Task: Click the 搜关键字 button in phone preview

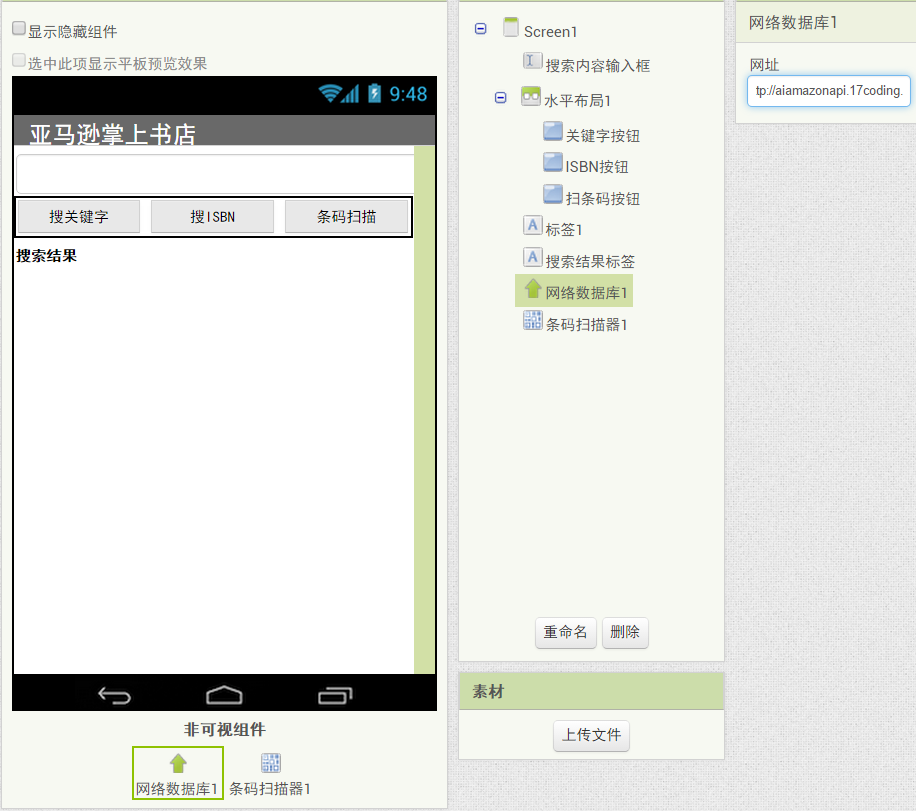Action: pos(79,217)
